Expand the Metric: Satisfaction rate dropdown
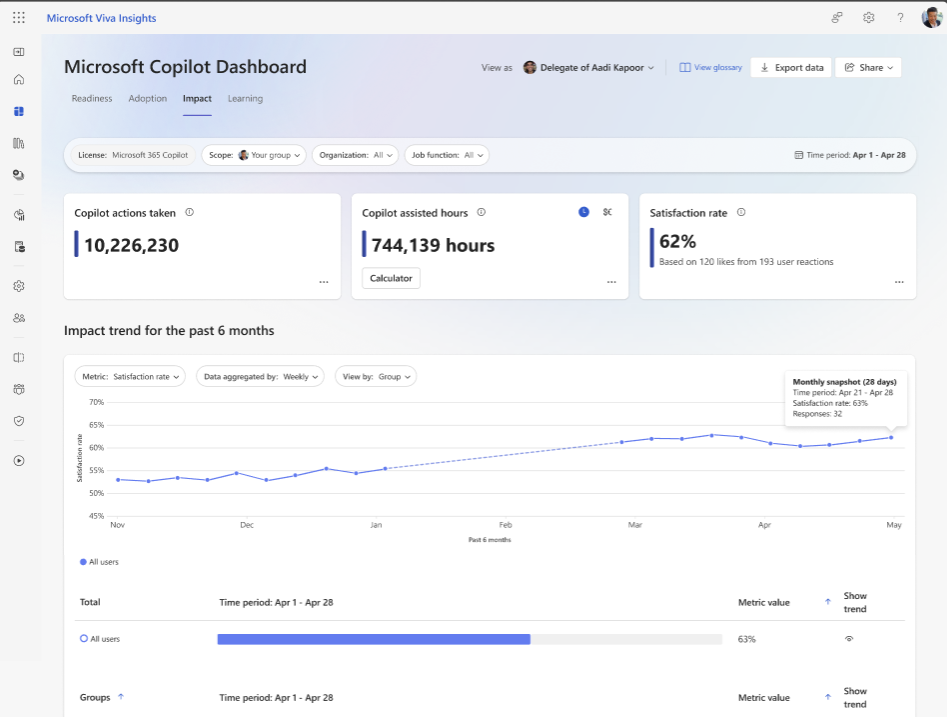 pos(130,376)
